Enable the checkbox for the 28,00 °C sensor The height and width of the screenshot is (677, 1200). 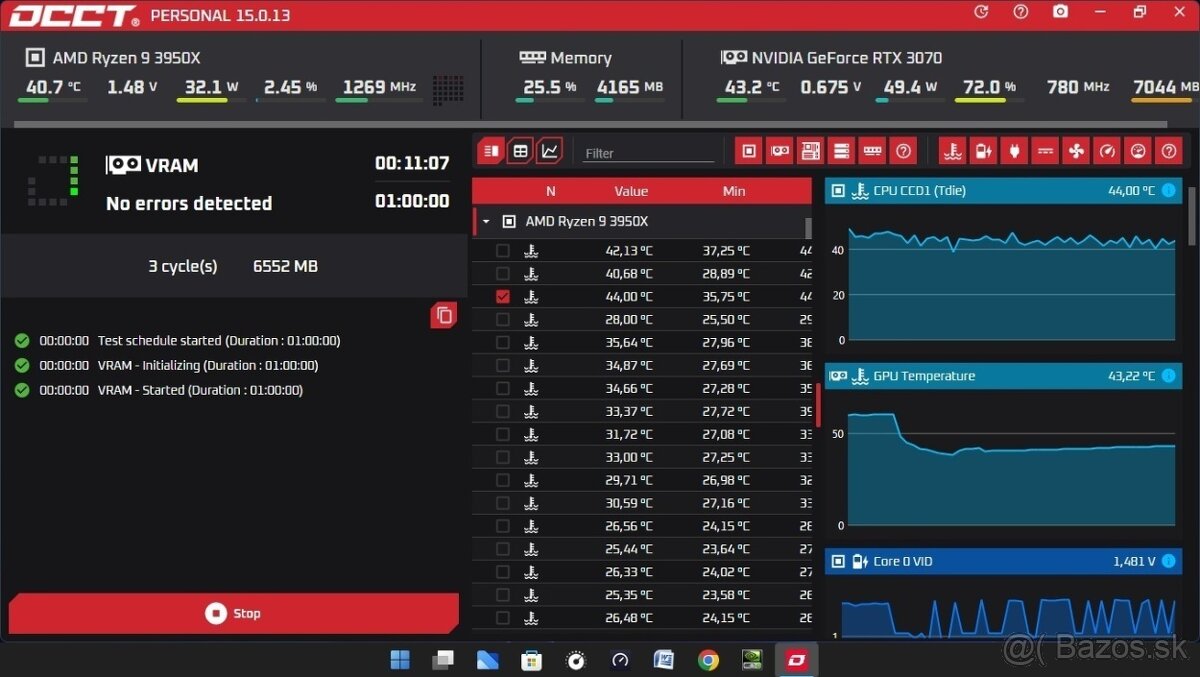pos(502,319)
